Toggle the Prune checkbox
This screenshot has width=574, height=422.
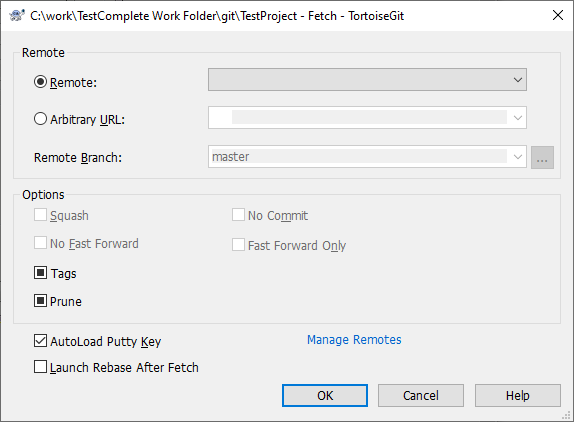tap(40, 301)
